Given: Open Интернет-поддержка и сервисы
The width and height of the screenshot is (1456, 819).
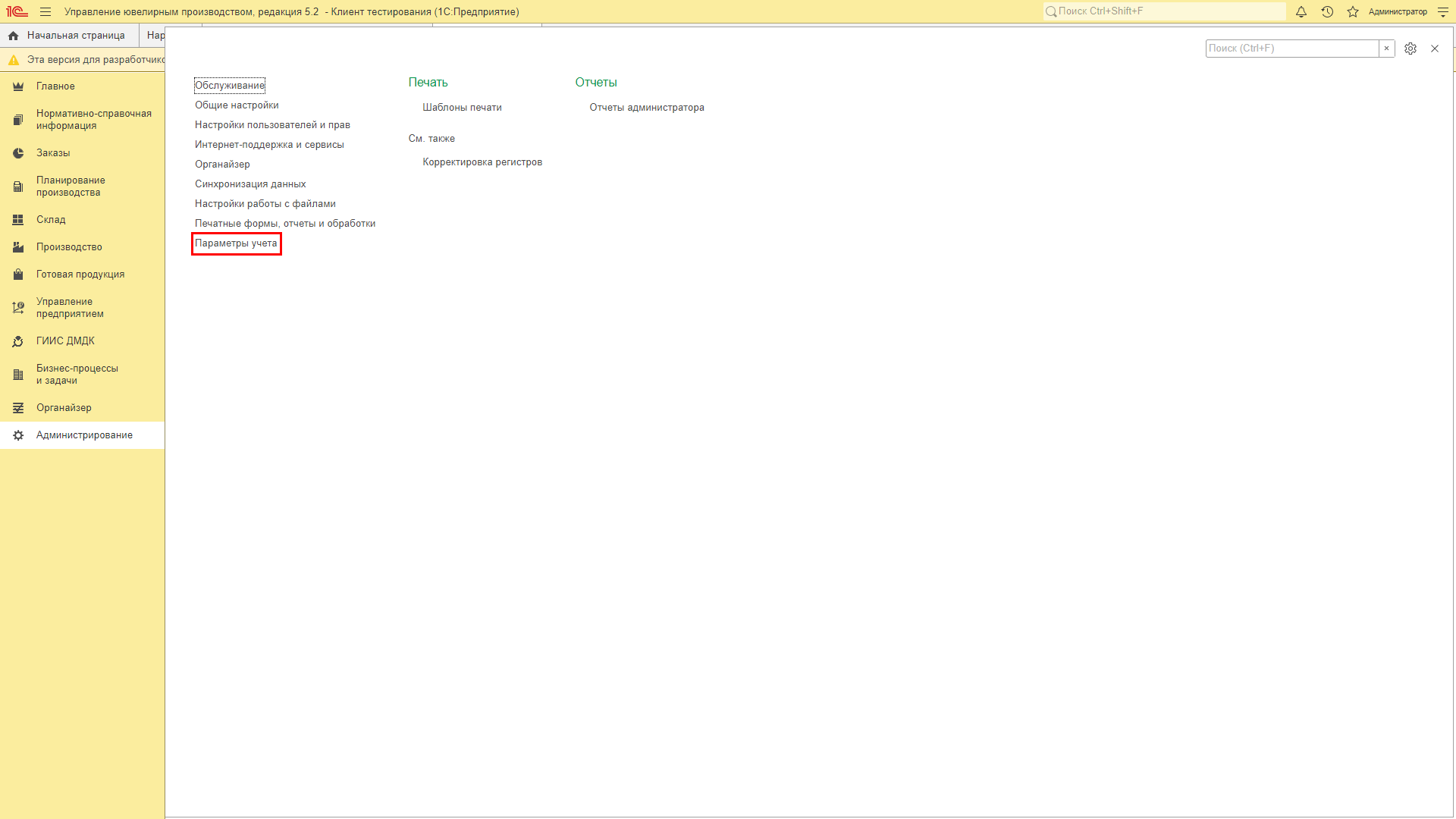Looking at the screenshot, I should (269, 145).
